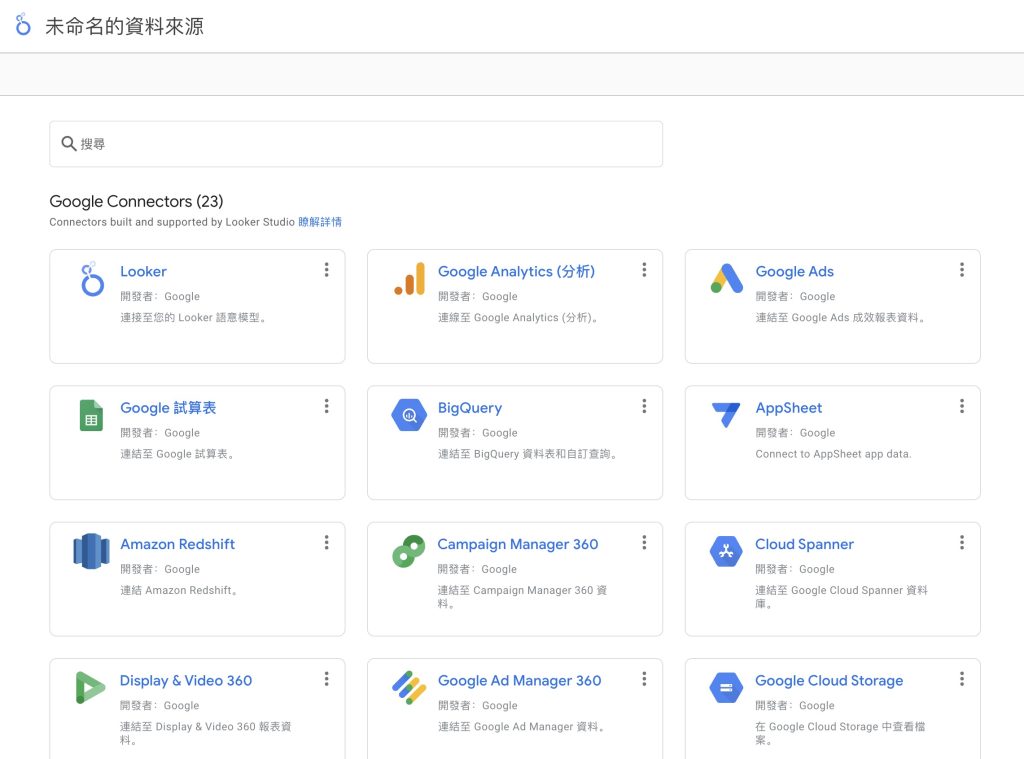Click the Campaign Manager 360 title
The height and width of the screenshot is (759, 1024).
(x=518, y=544)
